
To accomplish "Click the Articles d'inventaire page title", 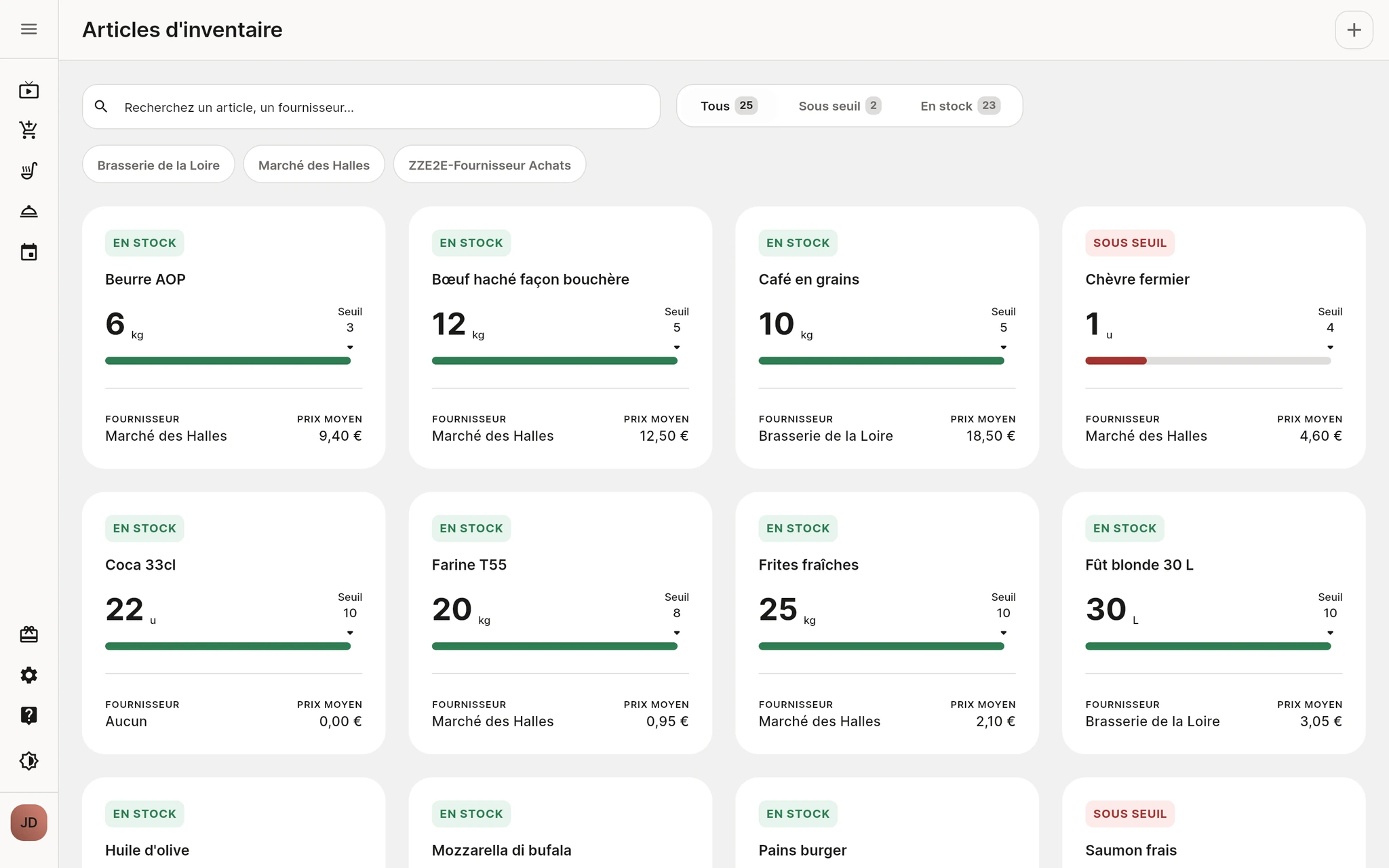I will click(182, 30).
